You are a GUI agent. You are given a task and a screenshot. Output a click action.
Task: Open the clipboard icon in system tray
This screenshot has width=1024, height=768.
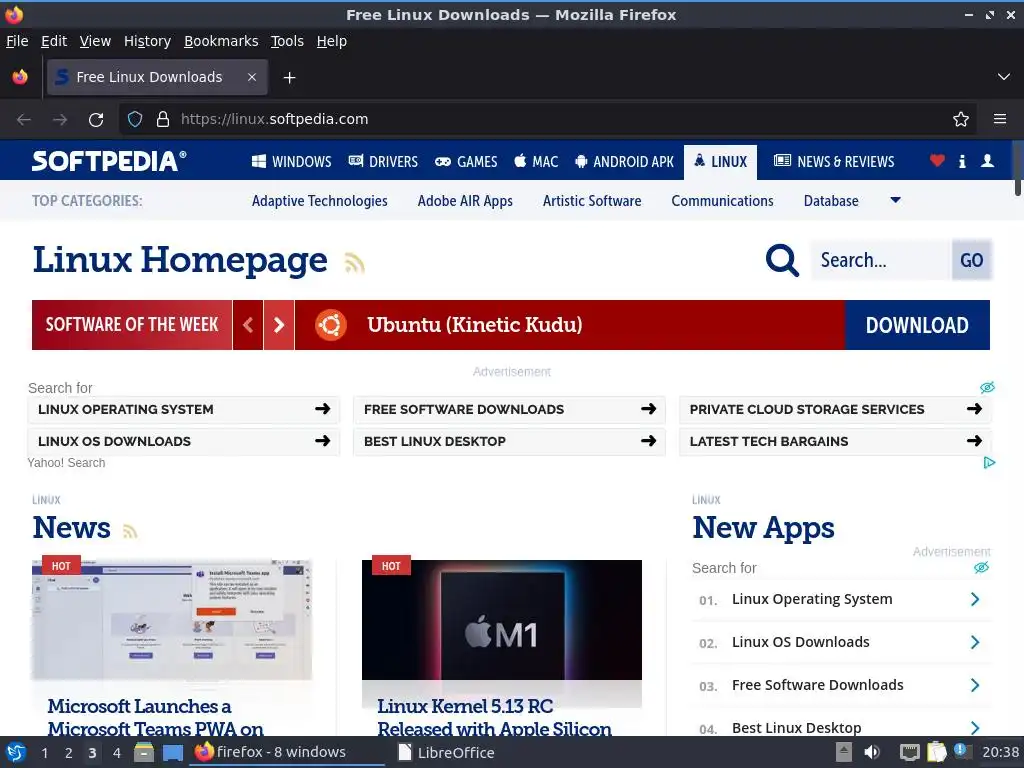(936, 752)
